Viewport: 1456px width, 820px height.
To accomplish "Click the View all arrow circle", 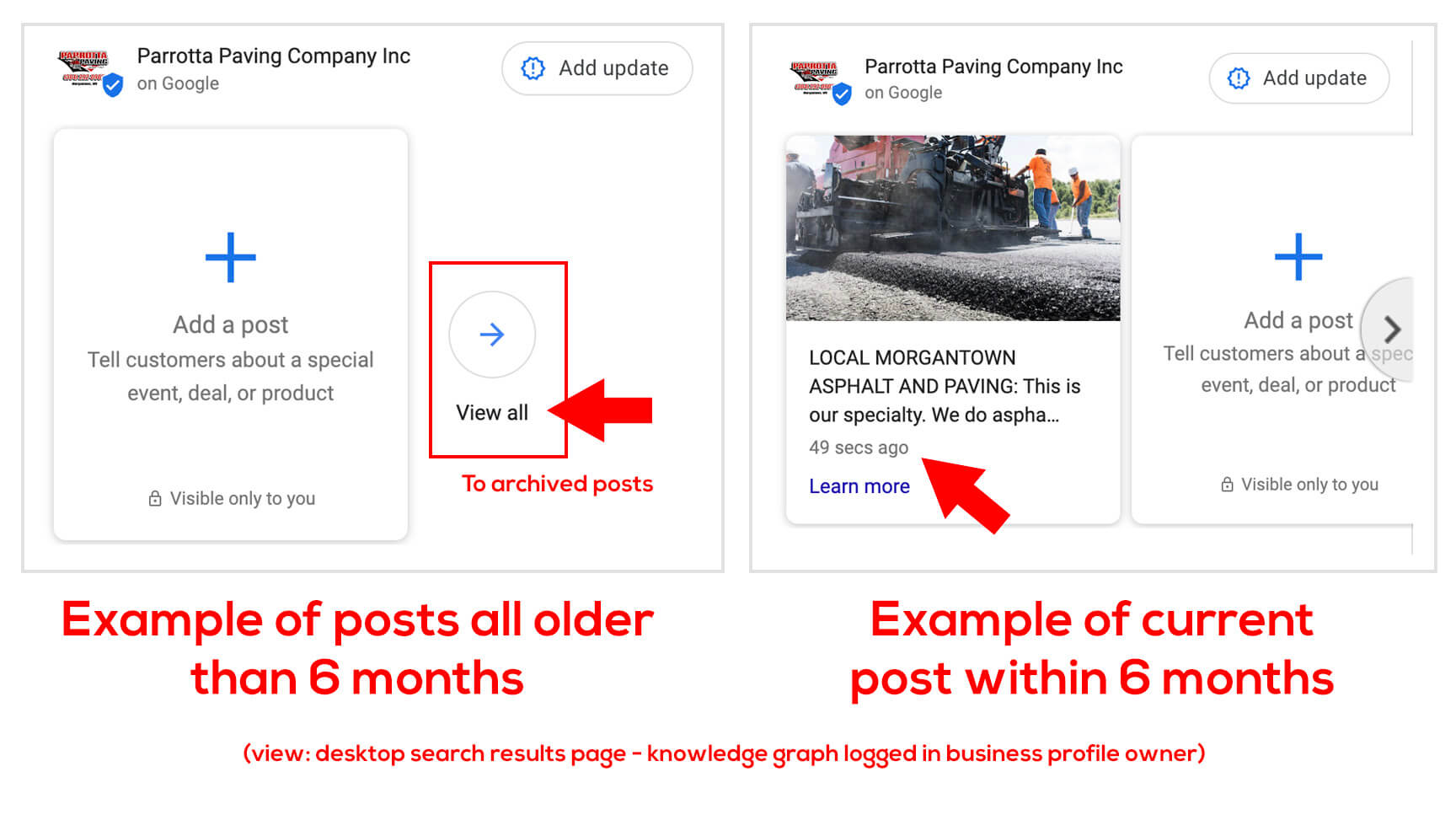I will click(x=492, y=335).
